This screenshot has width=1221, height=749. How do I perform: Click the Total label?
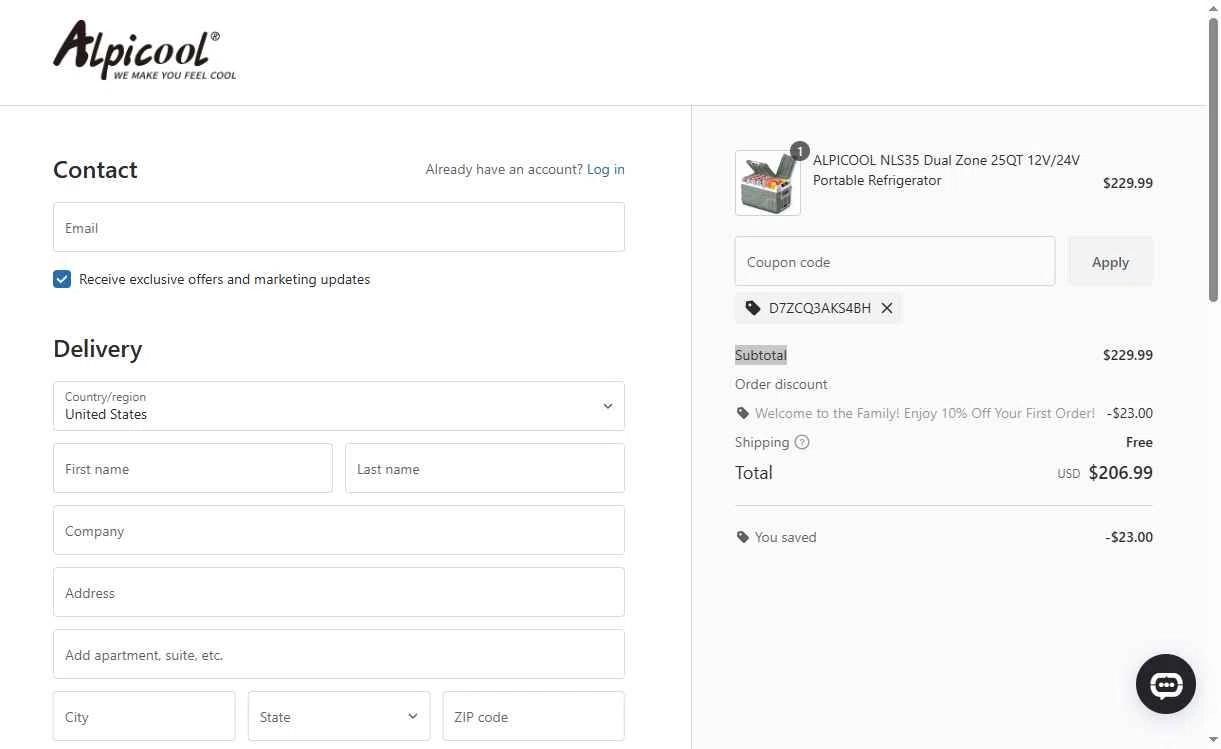click(754, 472)
